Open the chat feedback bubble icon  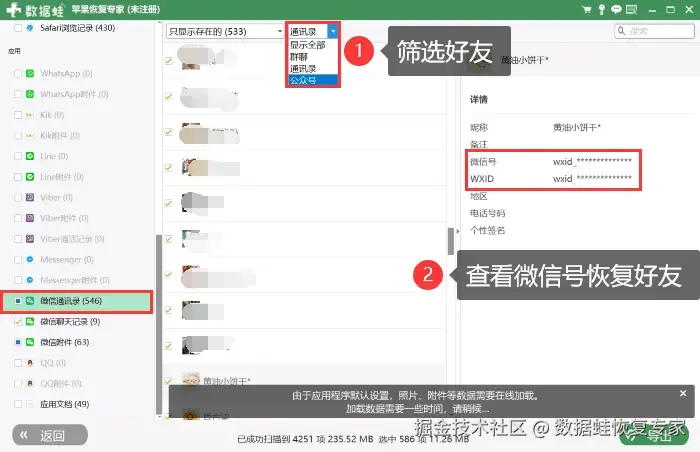pos(616,9)
